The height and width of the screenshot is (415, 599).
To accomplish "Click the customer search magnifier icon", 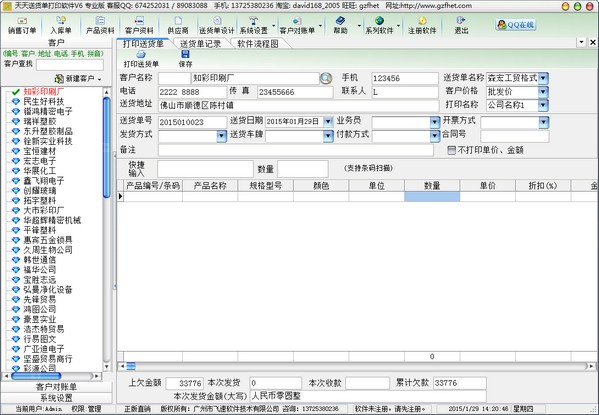I will (325, 78).
